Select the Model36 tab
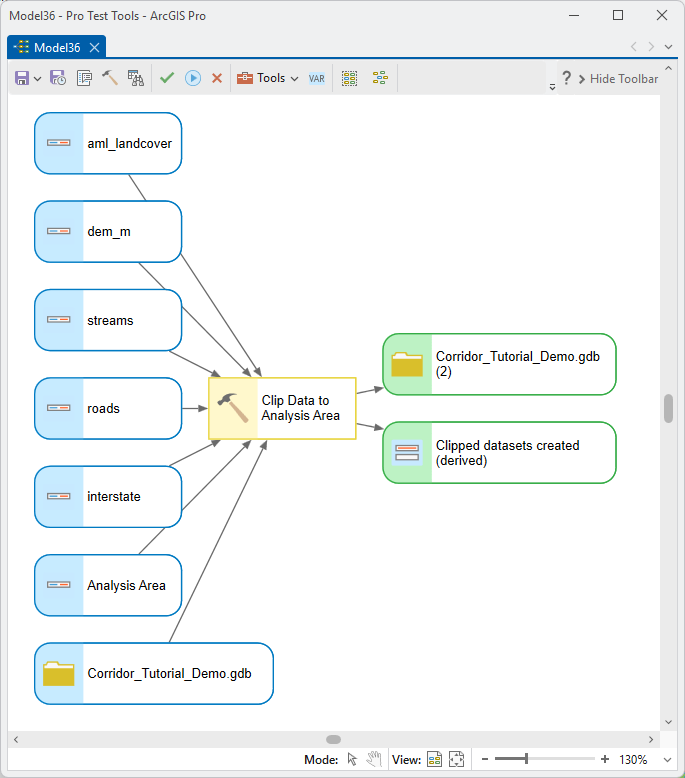685x778 pixels. tap(57, 48)
